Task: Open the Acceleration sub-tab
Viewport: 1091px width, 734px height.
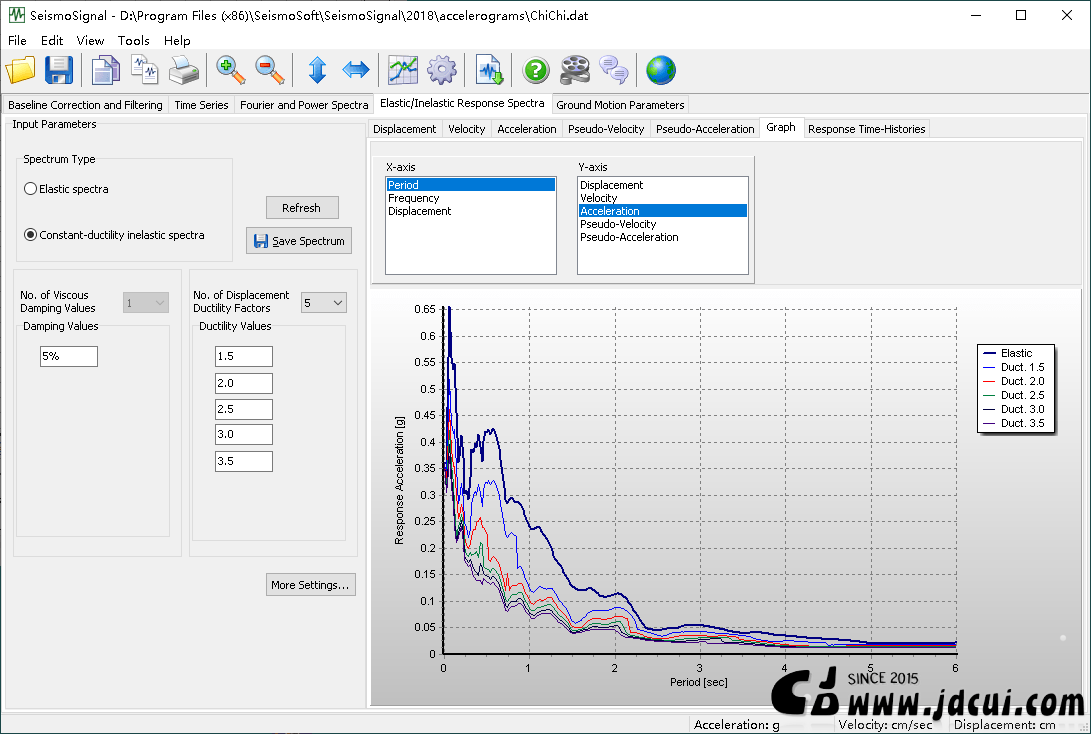Action: 527,129
